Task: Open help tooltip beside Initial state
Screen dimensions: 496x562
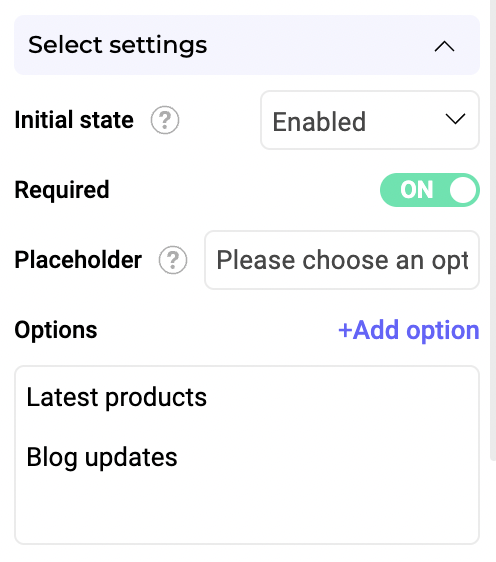Action: (x=165, y=120)
